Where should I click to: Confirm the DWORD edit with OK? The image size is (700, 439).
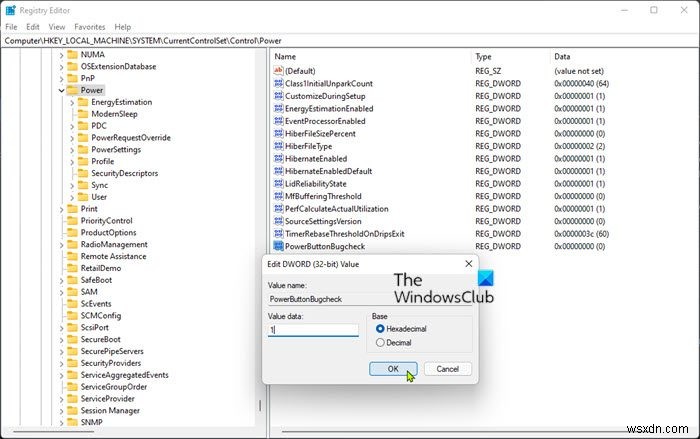(393, 369)
